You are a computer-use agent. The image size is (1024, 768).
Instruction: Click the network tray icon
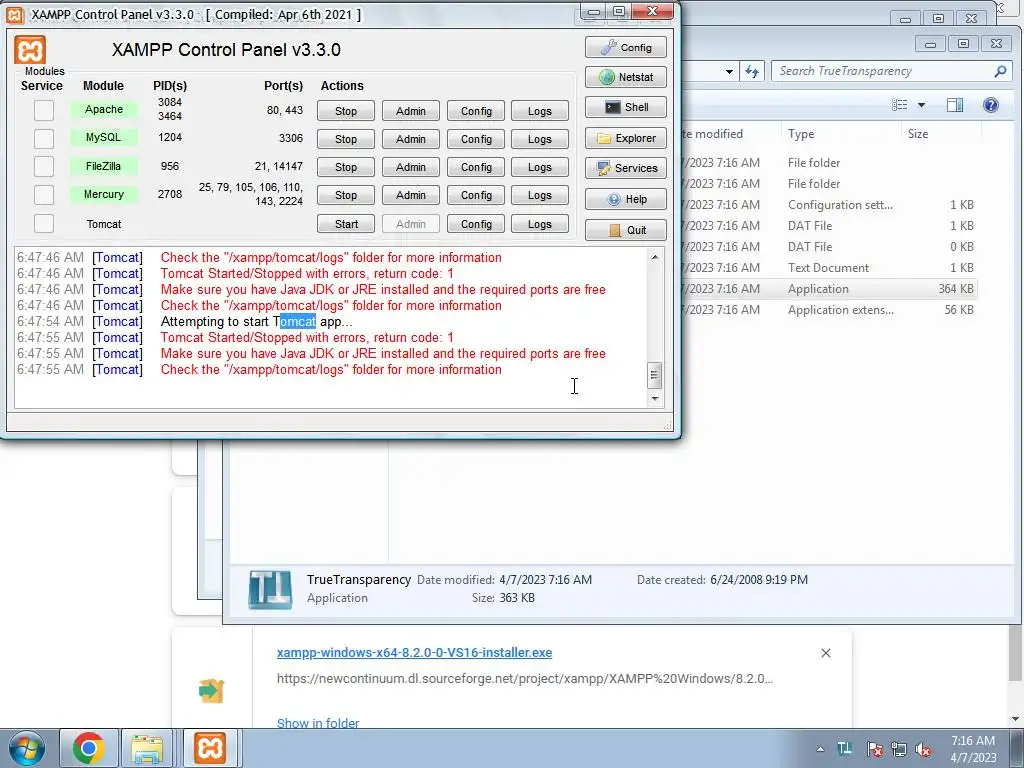(x=899, y=748)
